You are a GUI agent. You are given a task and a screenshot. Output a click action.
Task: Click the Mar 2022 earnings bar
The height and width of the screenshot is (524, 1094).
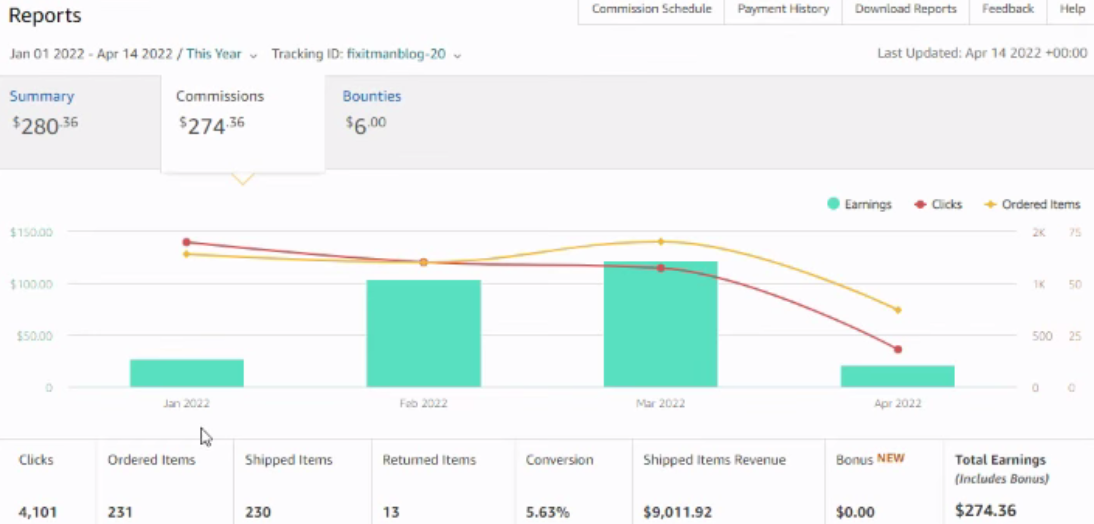click(x=660, y=324)
